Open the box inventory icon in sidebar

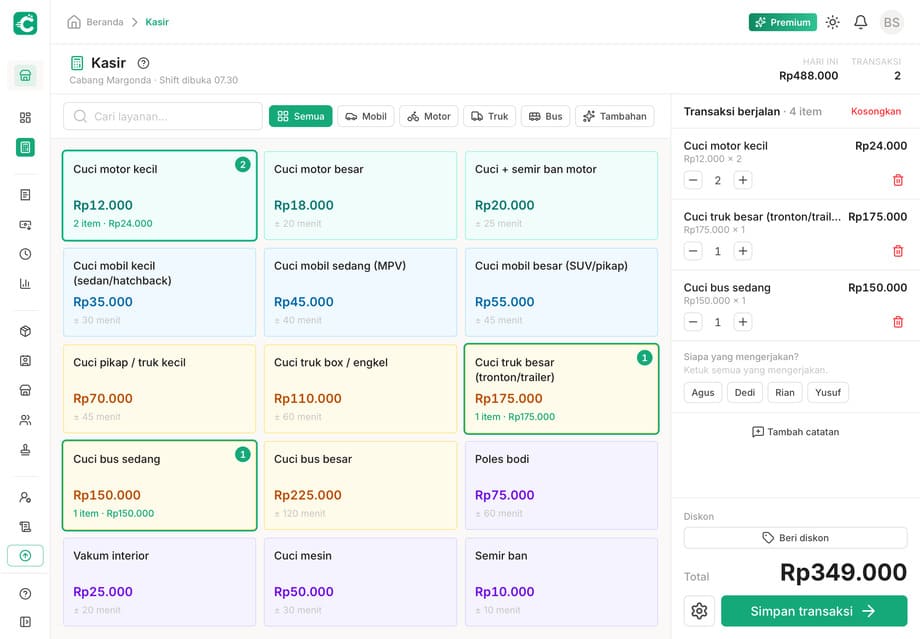click(25, 331)
